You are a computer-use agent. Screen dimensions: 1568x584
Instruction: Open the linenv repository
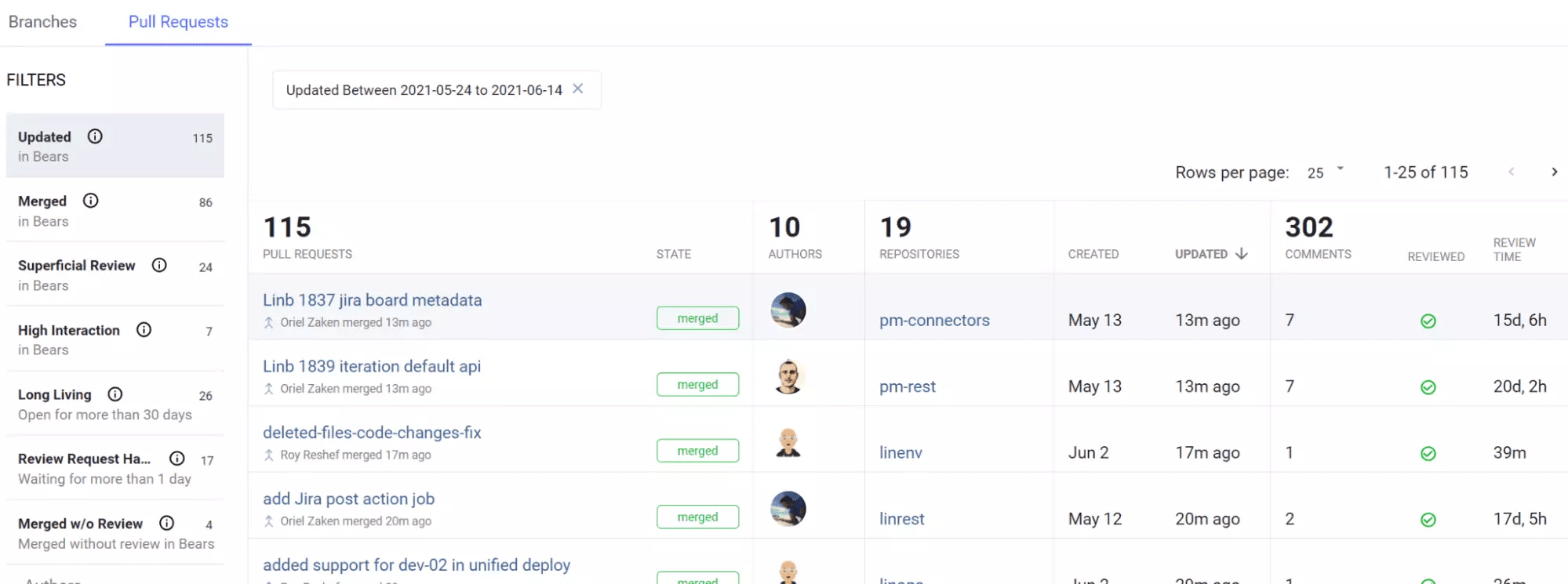point(900,452)
